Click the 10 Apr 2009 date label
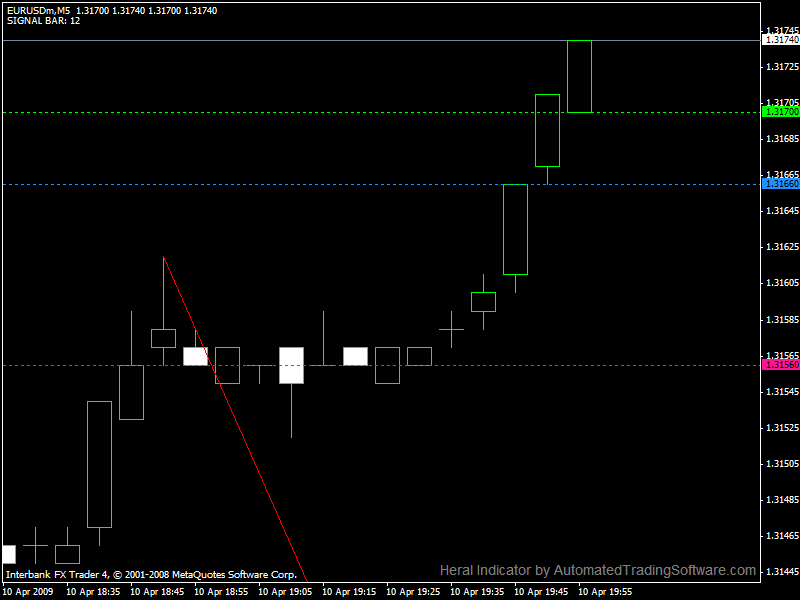The height and width of the screenshot is (600, 800). (28, 592)
